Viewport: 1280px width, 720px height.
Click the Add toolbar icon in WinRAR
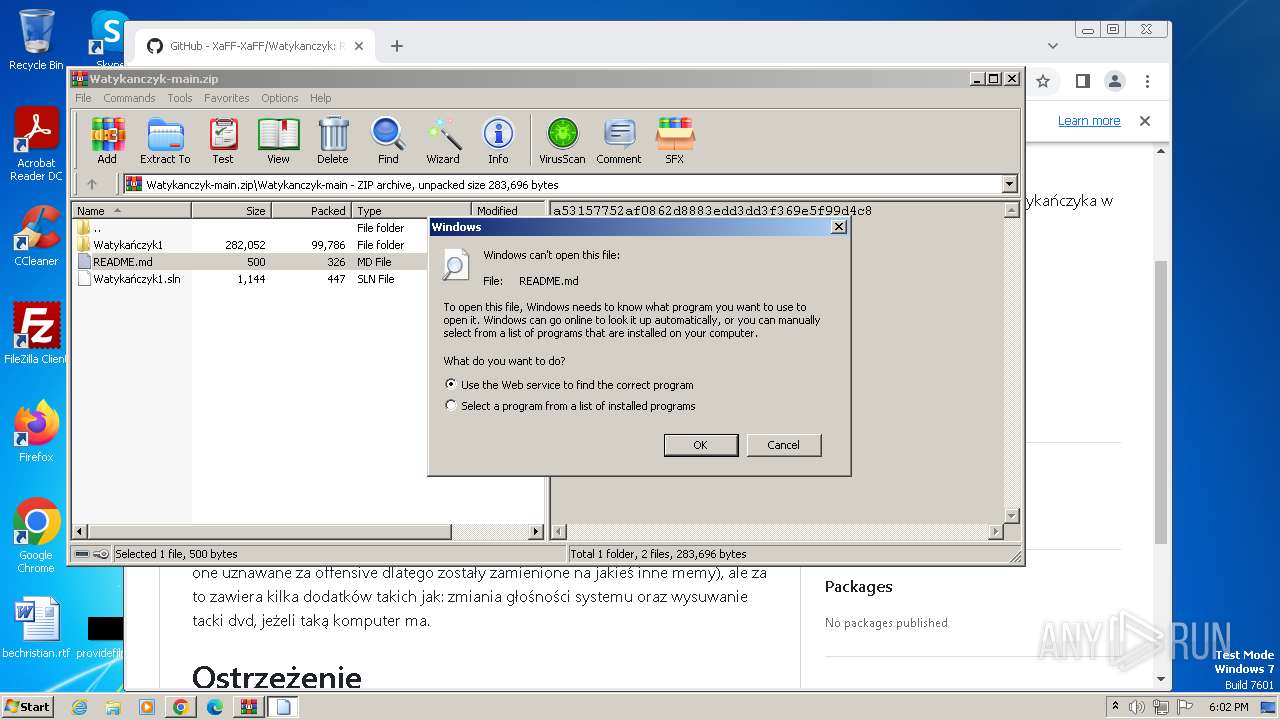point(107,140)
